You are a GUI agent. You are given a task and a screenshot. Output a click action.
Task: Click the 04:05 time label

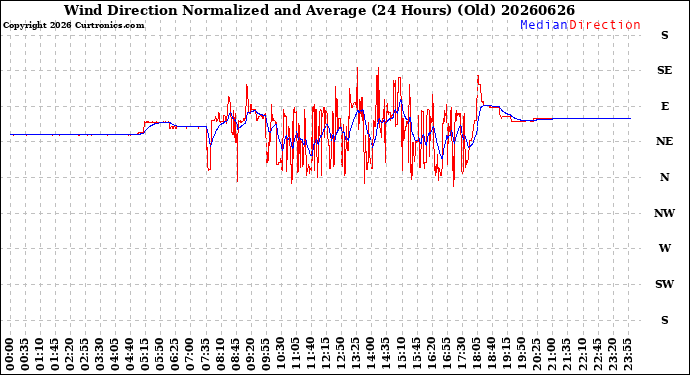tap(115, 354)
